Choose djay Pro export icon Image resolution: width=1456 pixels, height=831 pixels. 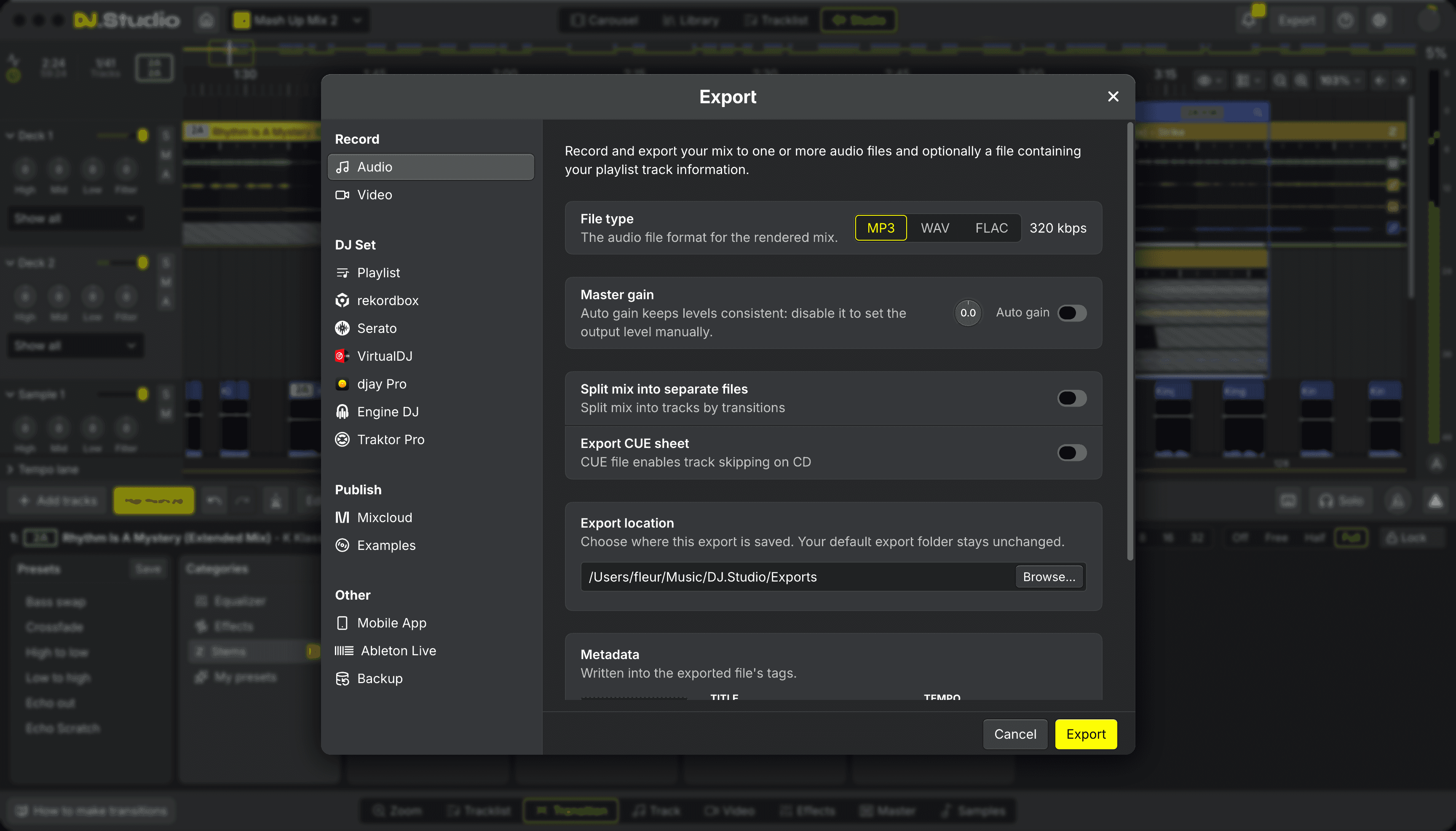[343, 384]
